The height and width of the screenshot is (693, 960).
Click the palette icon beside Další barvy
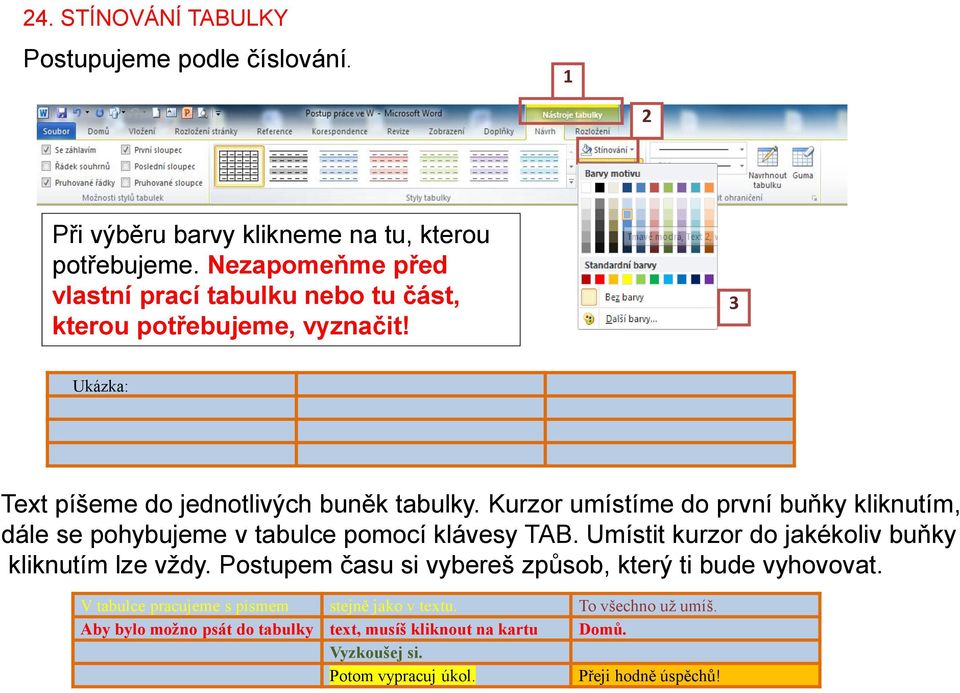pos(589,319)
